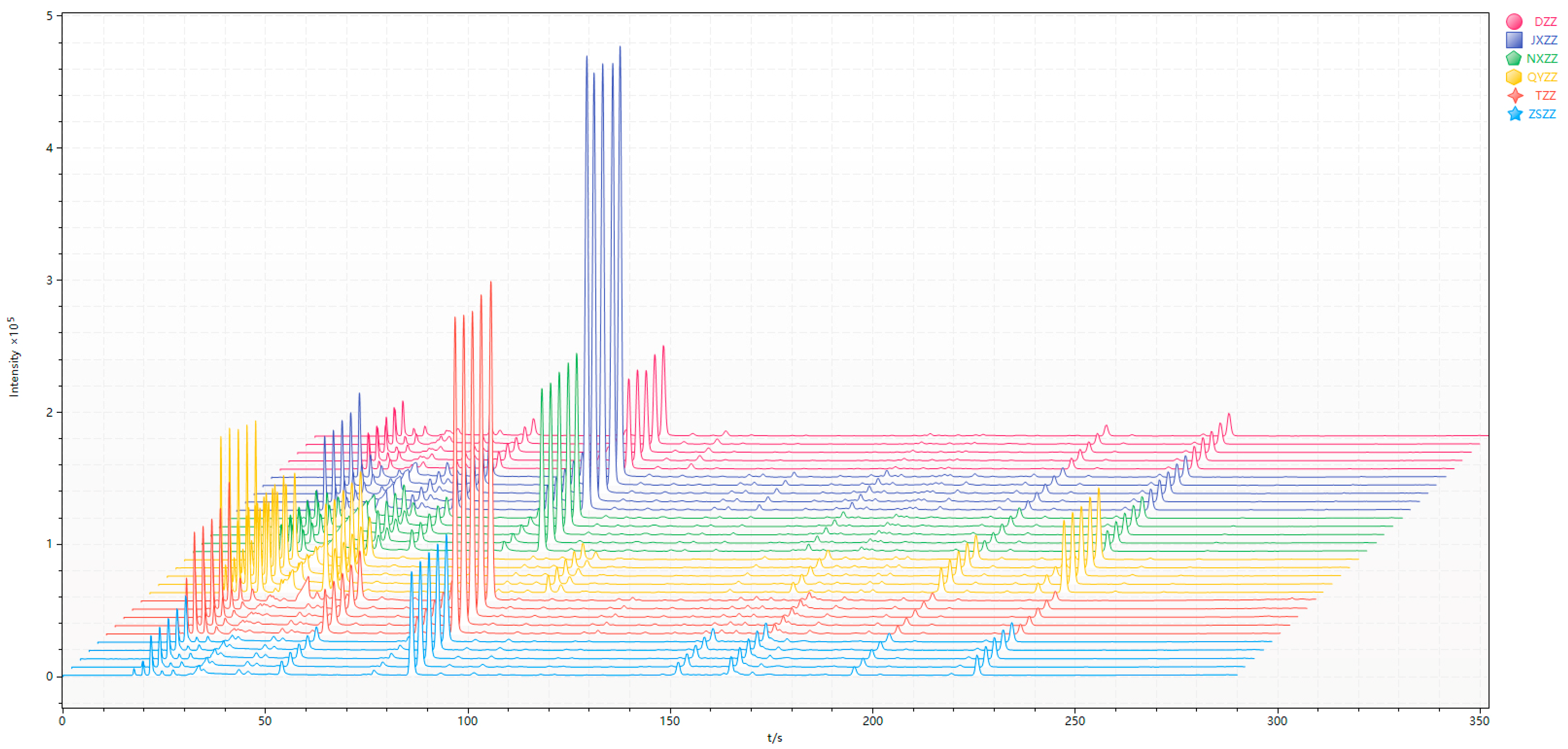
Task: Click the 350 tick label on x-axis
Action: point(1479,721)
